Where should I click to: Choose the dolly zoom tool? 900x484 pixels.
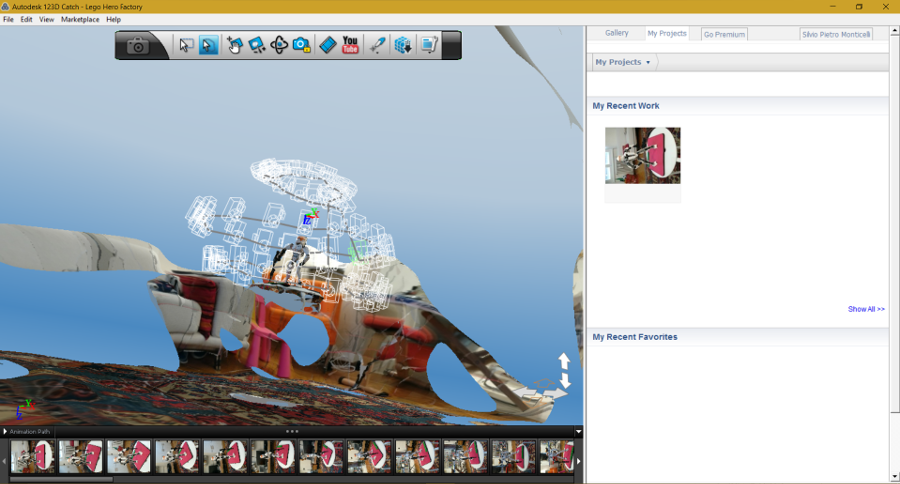tap(256, 45)
